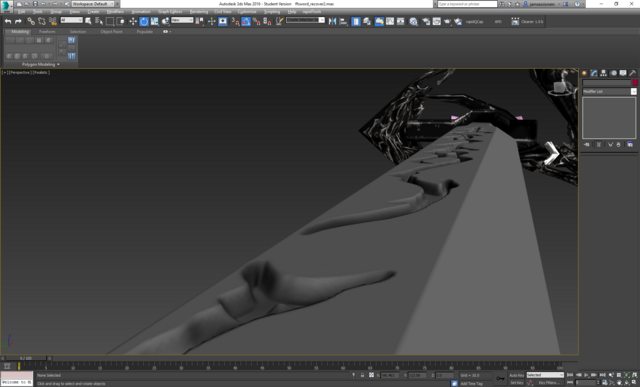The image size is (640, 387).
Task: Click the Undo arrow in main toolbar
Action: (x=8, y=21)
